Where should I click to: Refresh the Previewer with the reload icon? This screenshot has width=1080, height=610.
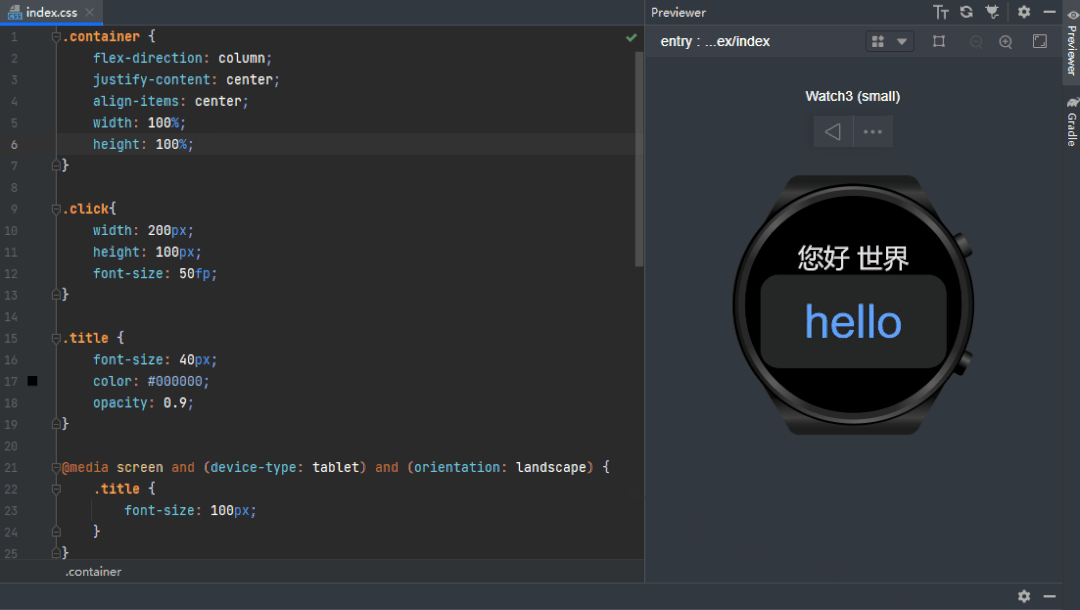pos(966,12)
